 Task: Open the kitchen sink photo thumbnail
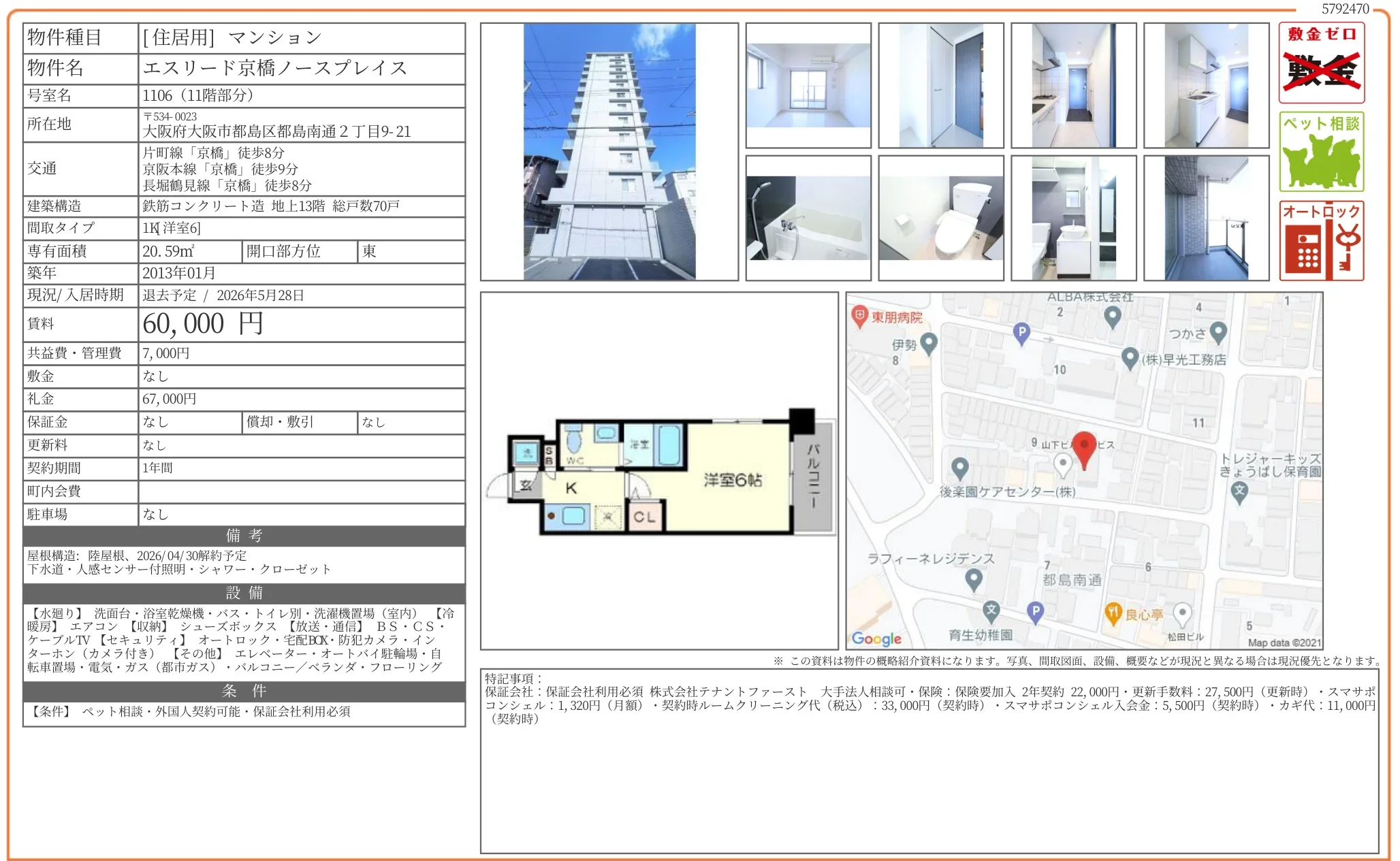point(1206,86)
